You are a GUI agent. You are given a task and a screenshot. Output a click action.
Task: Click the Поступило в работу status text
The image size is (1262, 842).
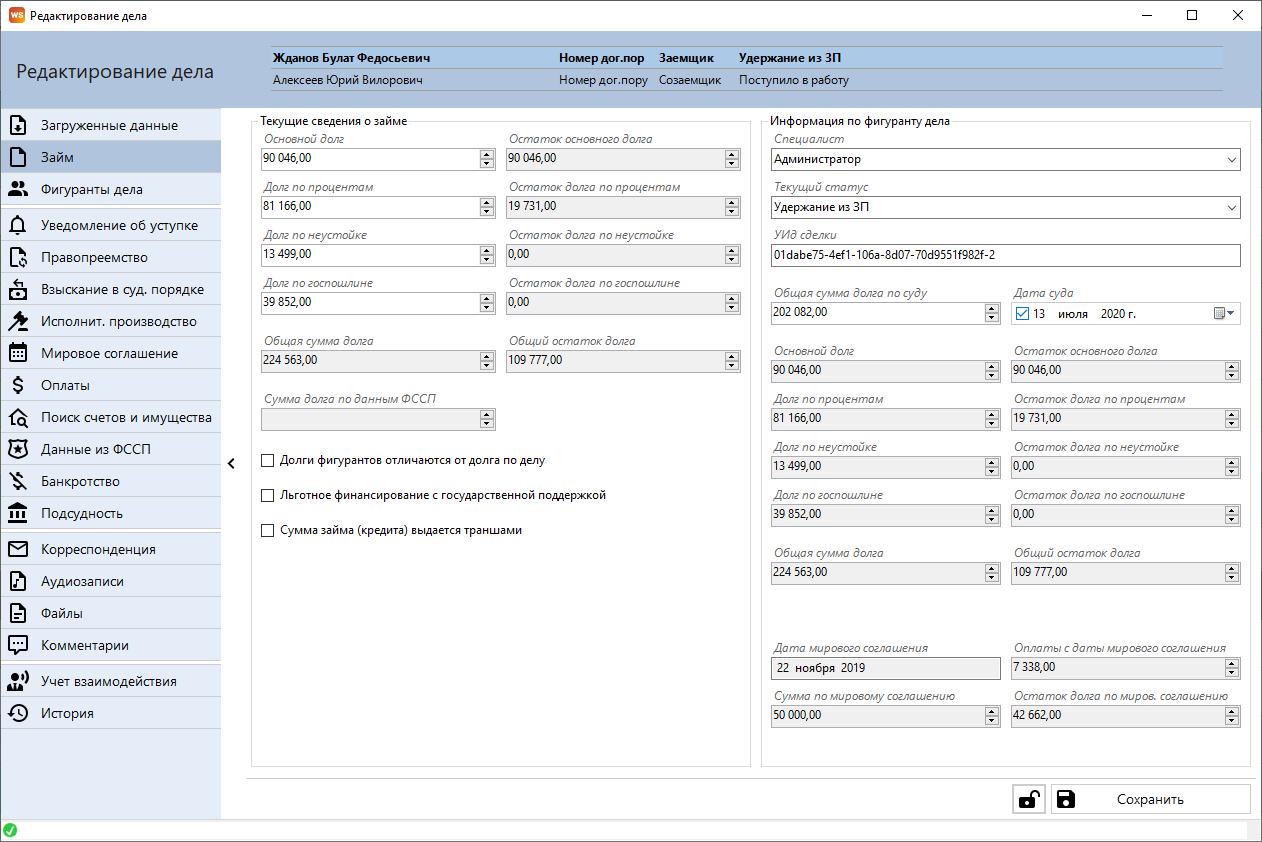[794, 80]
